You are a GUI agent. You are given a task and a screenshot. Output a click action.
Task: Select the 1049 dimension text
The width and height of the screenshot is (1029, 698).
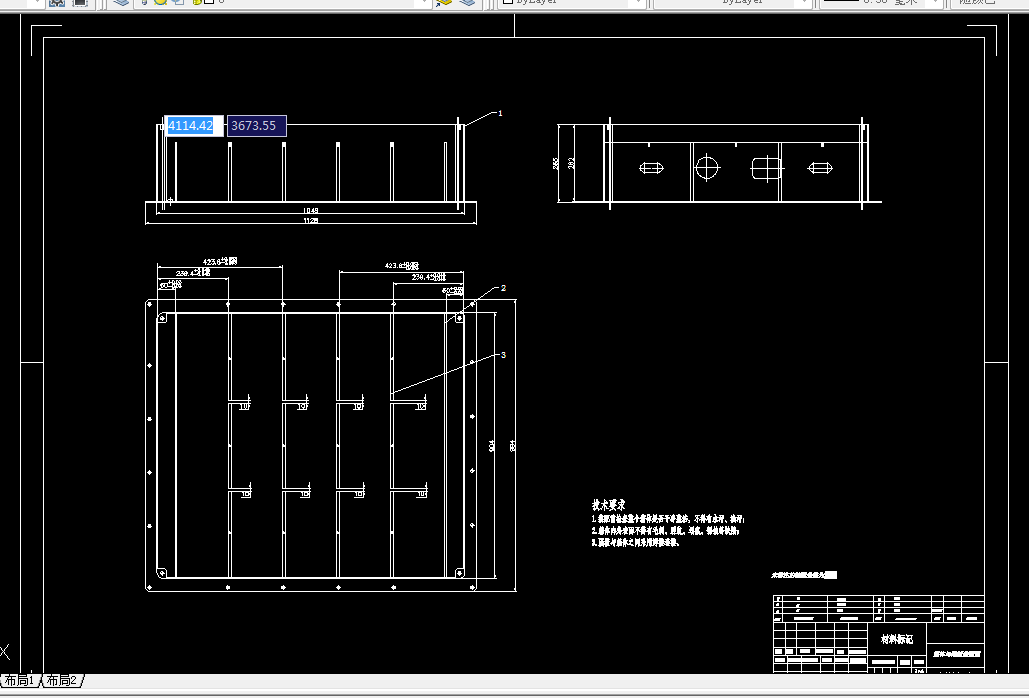tap(310, 211)
